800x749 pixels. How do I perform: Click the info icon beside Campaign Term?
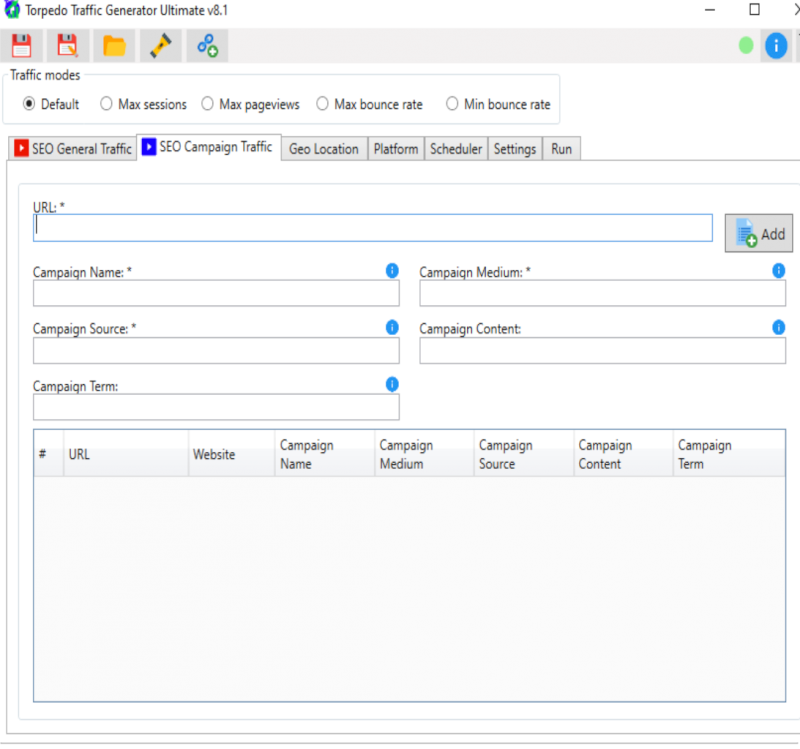point(392,384)
